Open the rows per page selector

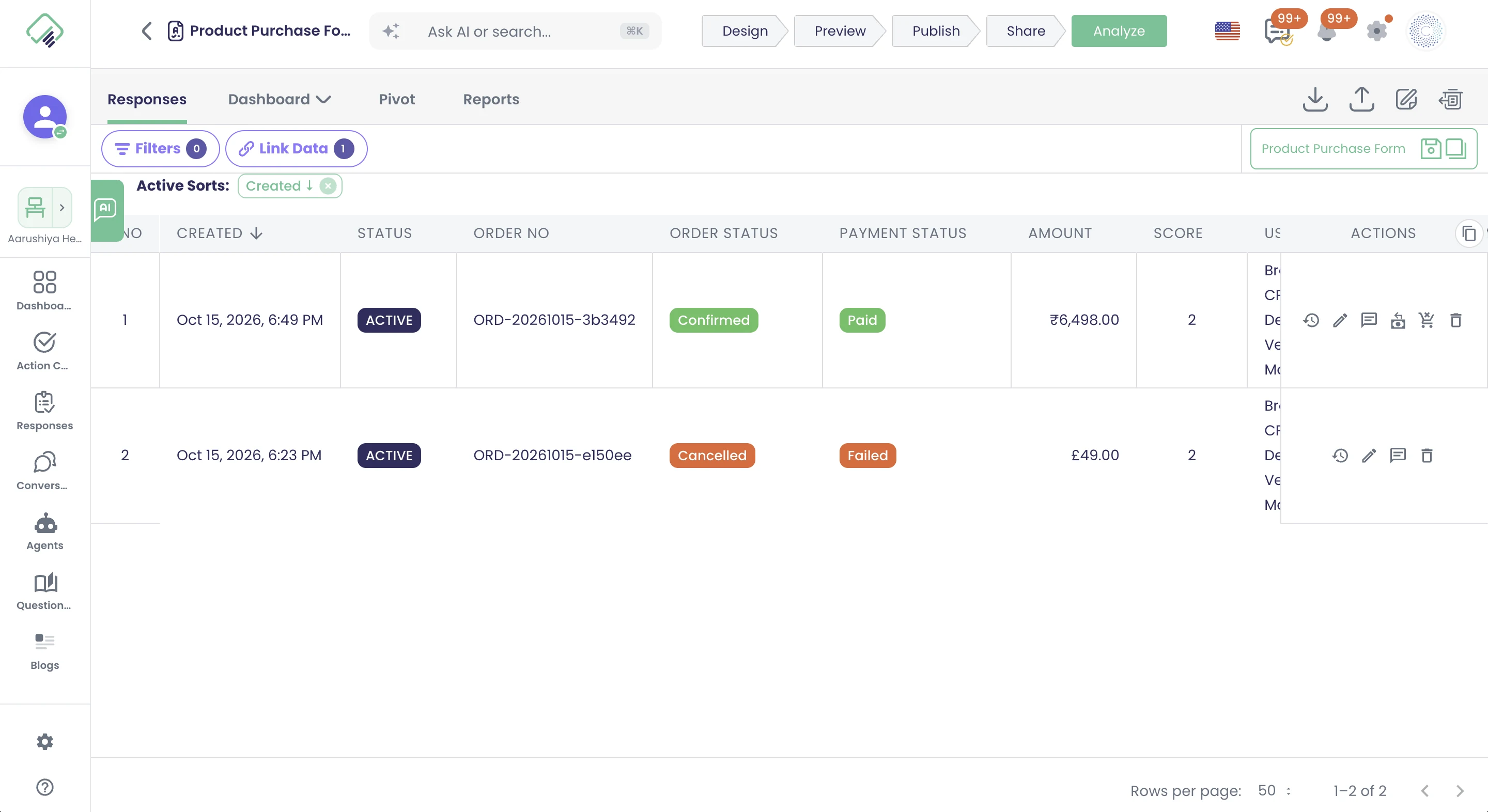(1275, 790)
